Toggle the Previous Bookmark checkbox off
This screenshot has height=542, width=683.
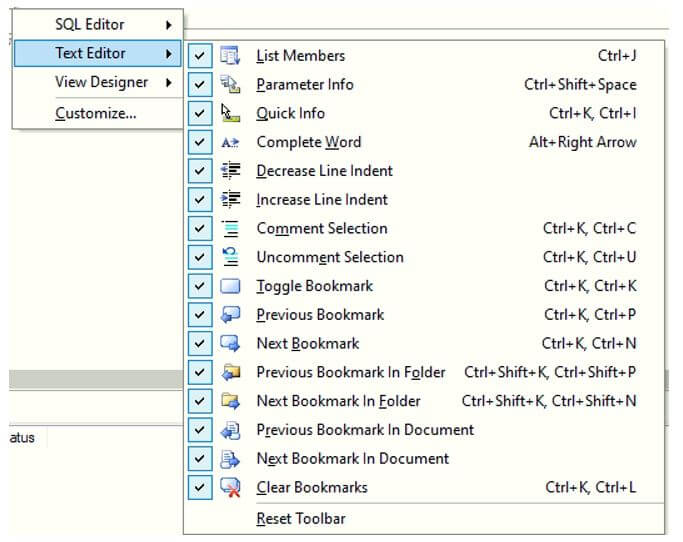click(200, 315)
